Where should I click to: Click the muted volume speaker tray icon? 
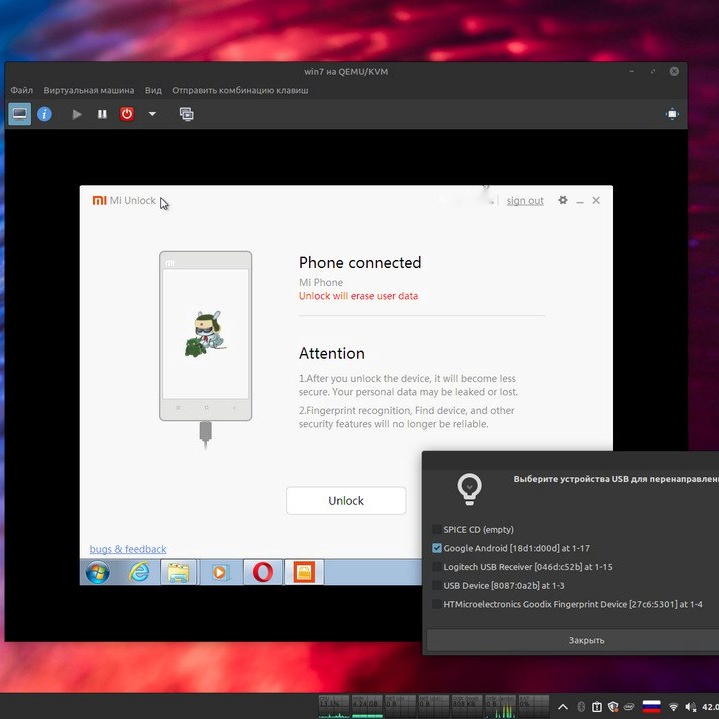tap(690, 707)
